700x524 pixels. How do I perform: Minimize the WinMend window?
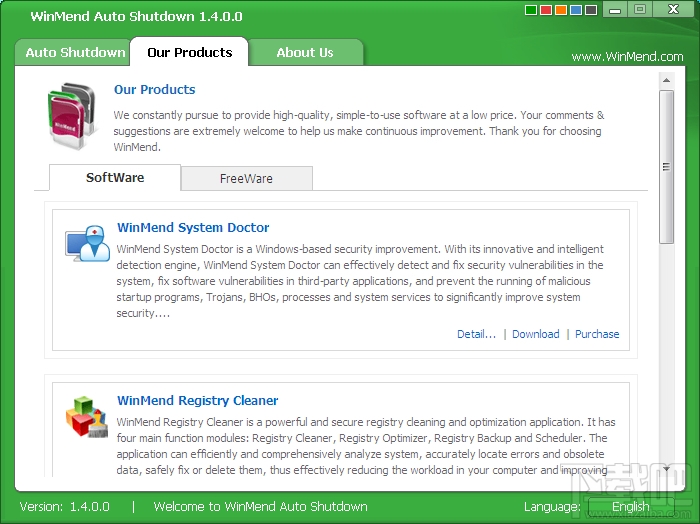point(615,9)
